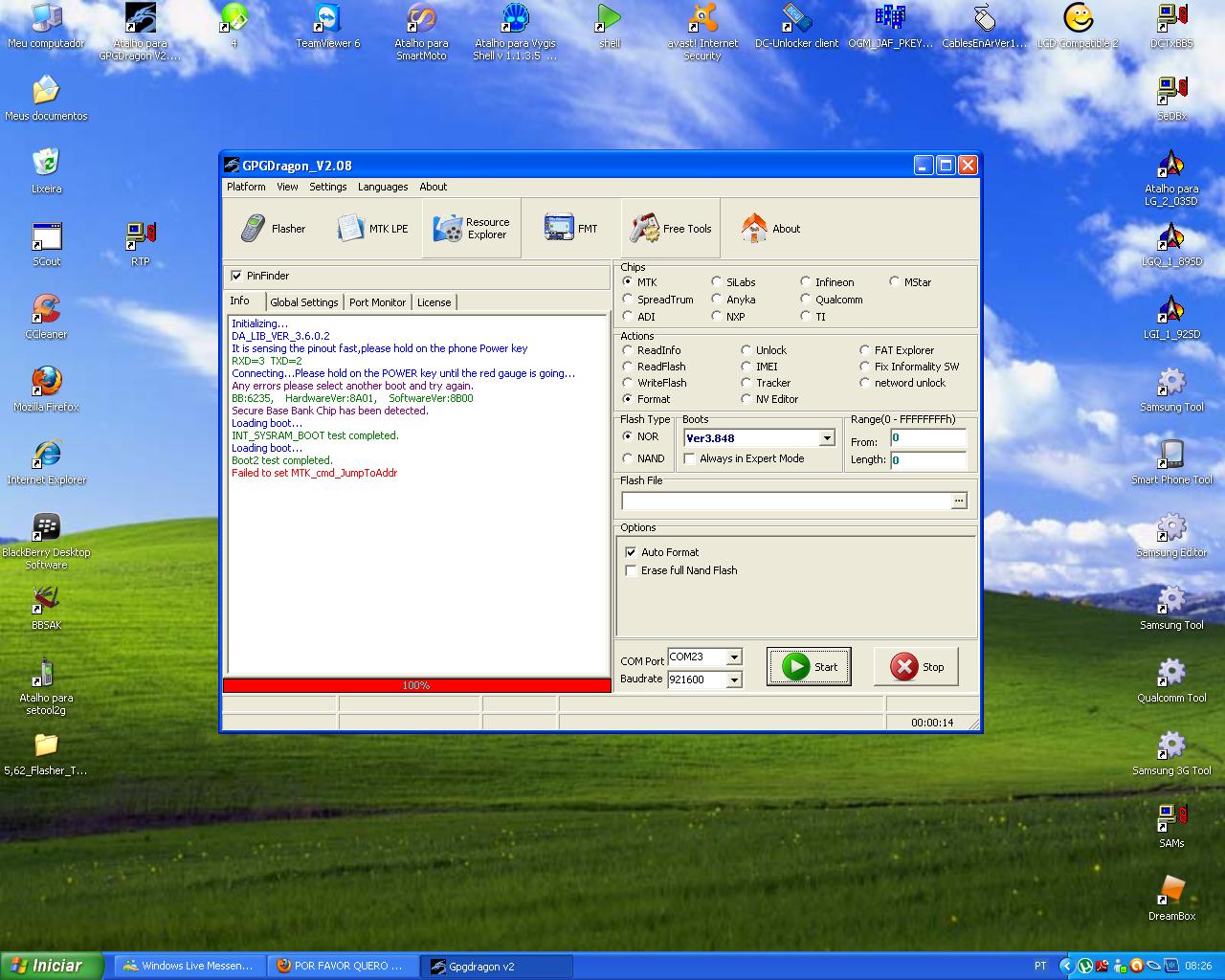
Task: Select FAT Explorer action
Action: [x=865, y=350]
